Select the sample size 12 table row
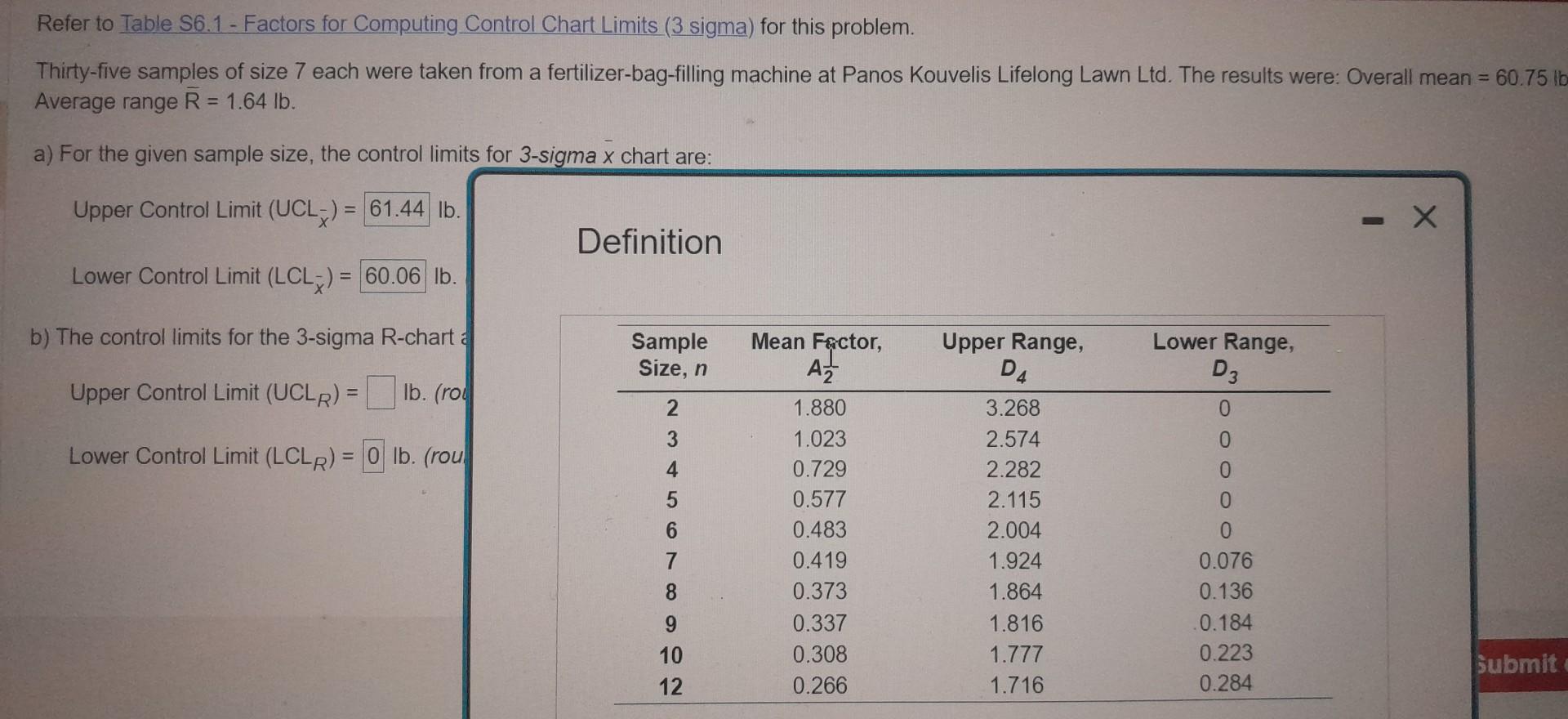This screenshot has height=719, width=1568. [x=671, y=685]
